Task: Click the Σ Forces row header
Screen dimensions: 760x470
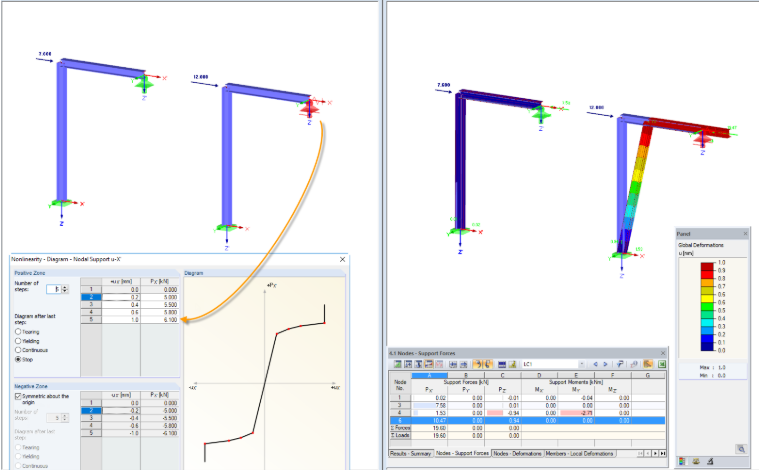Action: coord(400,428)
